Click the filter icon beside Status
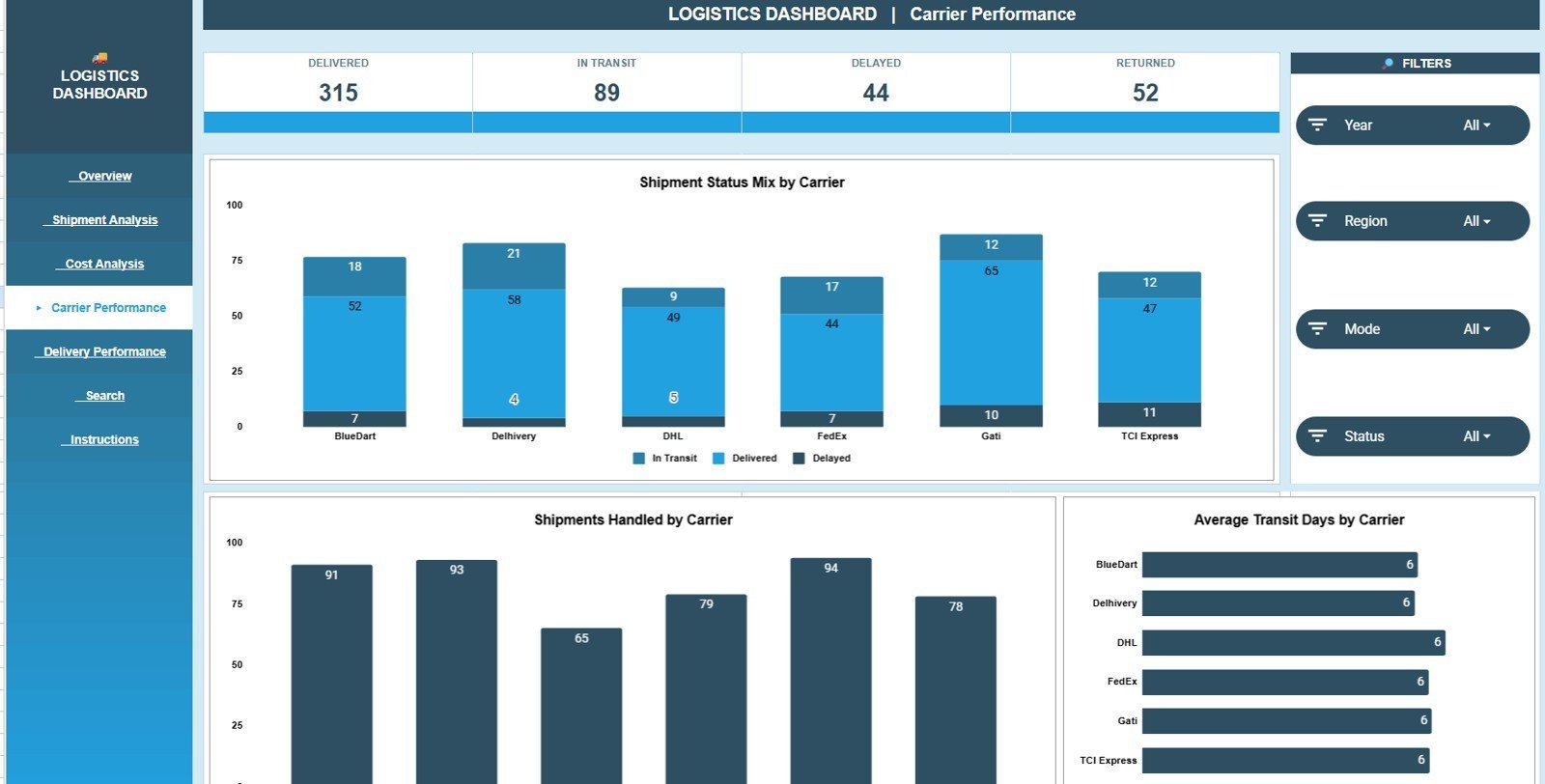 (1317, 436)
